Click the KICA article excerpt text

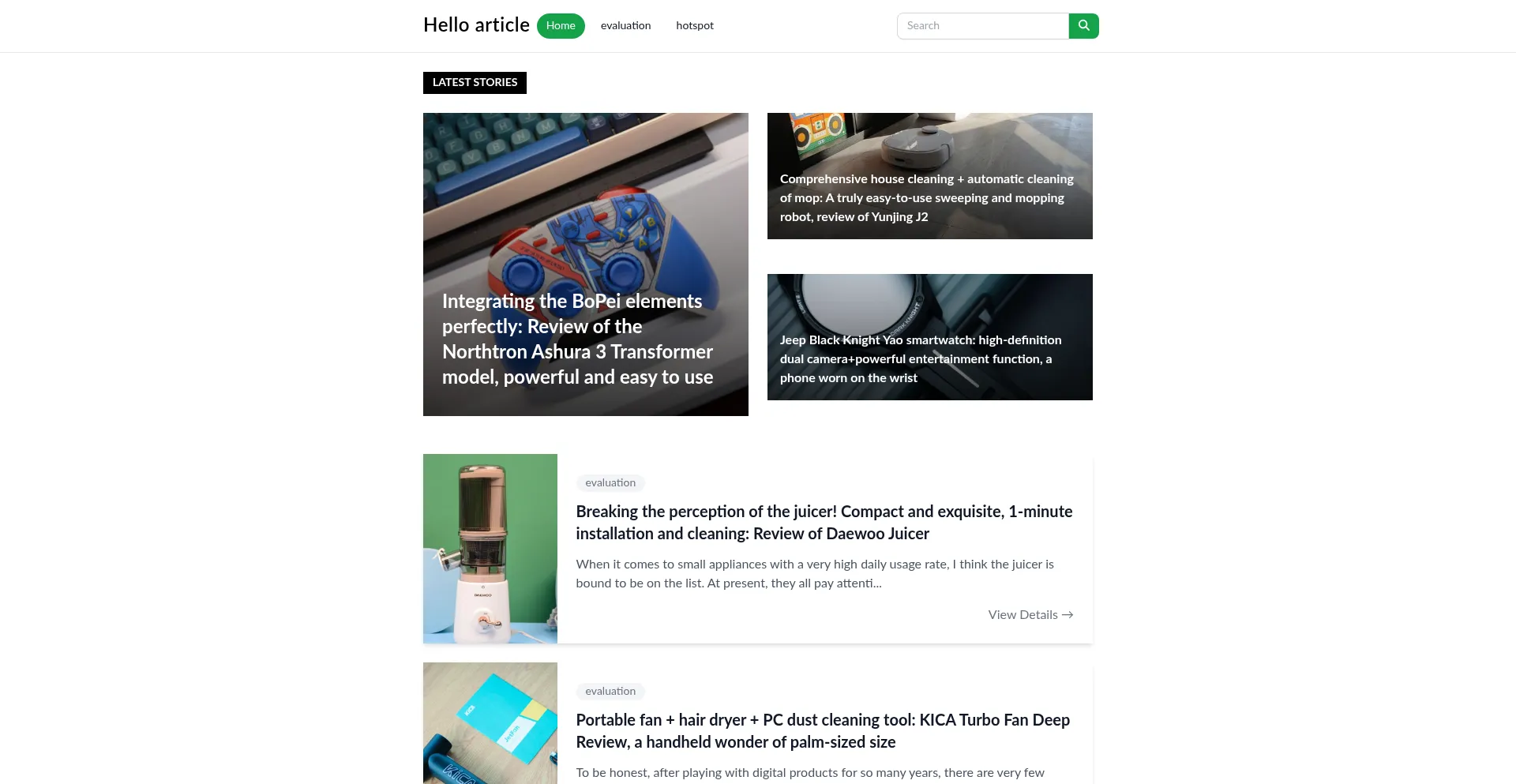click(810, 773)
